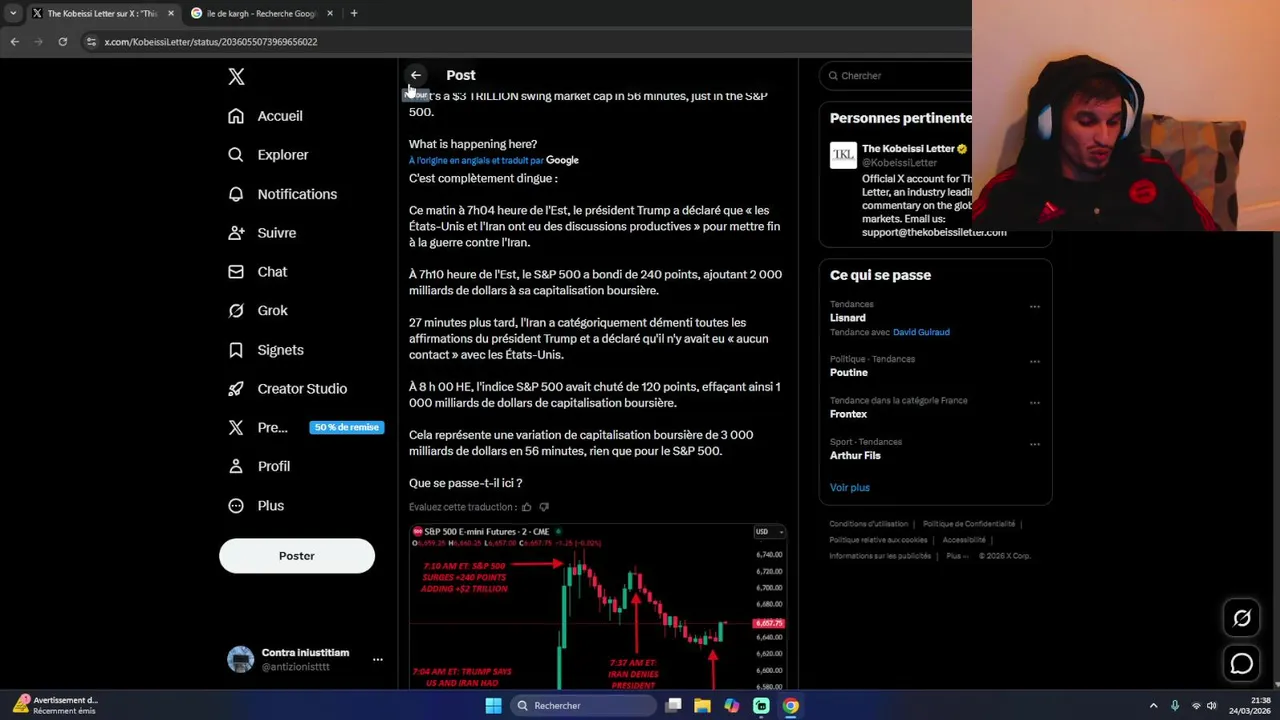This screenshot has width=1280, height=720.
Task: Close the ile de kargh tab
Action: [x=330, y=13]
